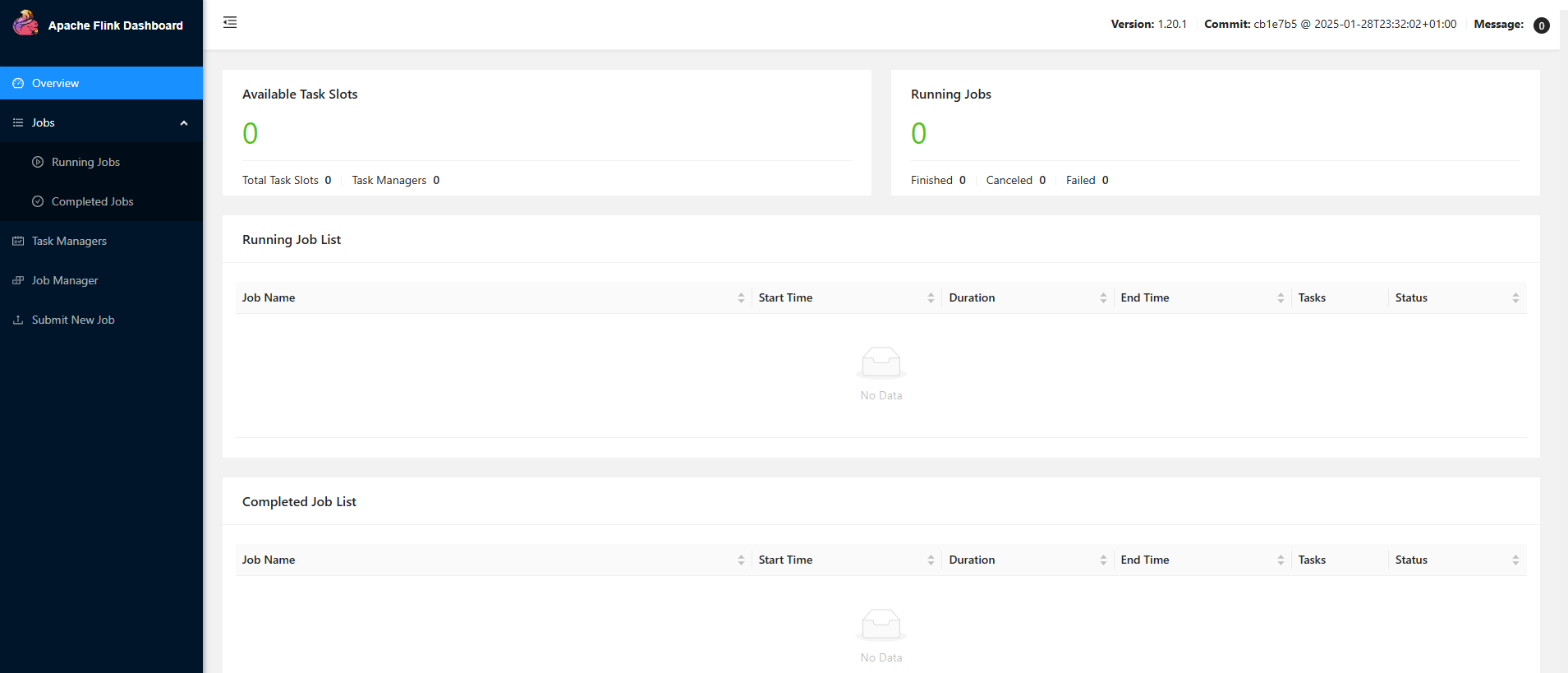Viewport: 1568px width, 673px height.
Task: Open Submit New Job page
Action: tap(101, 320)
